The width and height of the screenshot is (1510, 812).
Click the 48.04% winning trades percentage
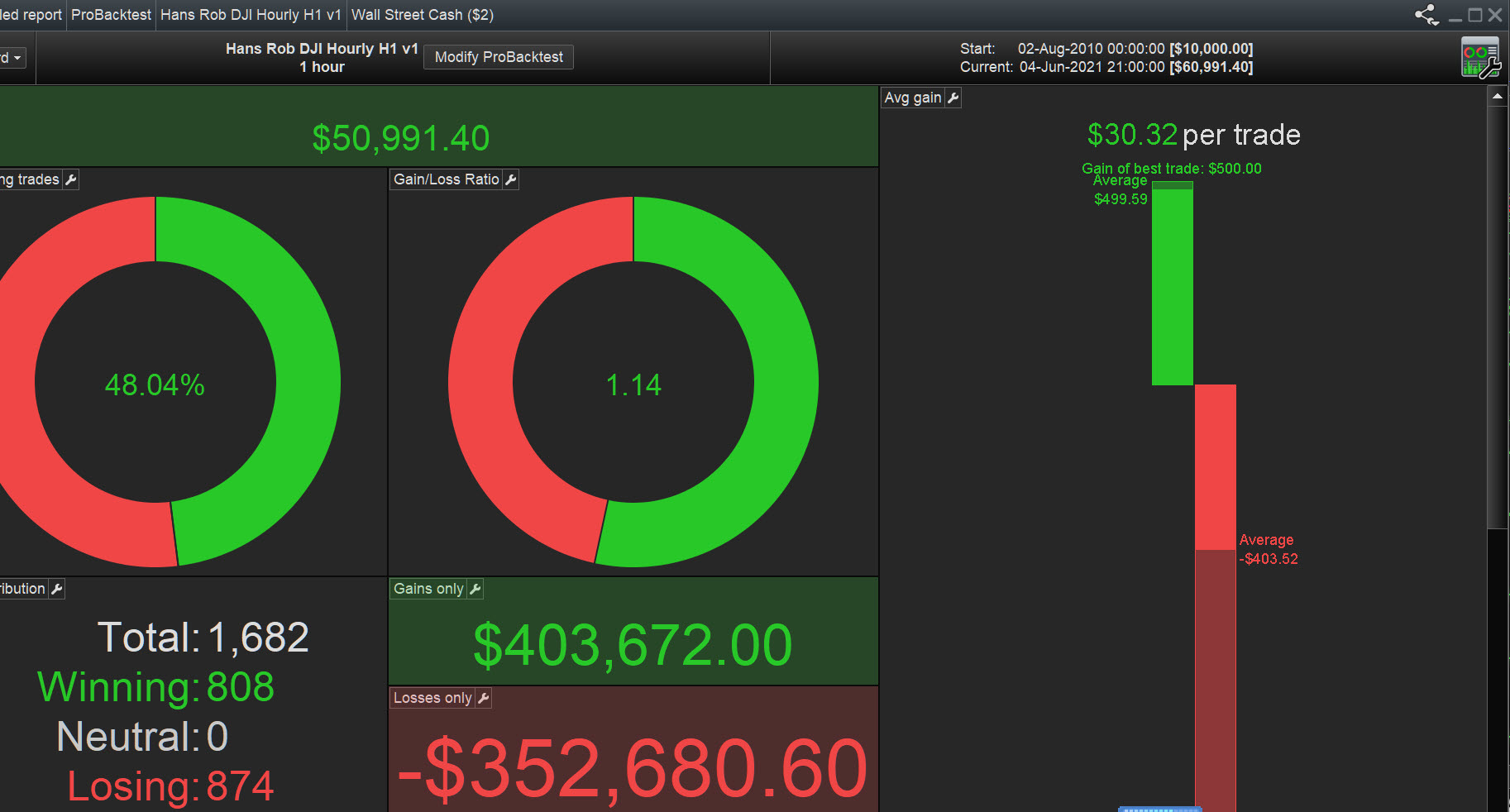155,385
